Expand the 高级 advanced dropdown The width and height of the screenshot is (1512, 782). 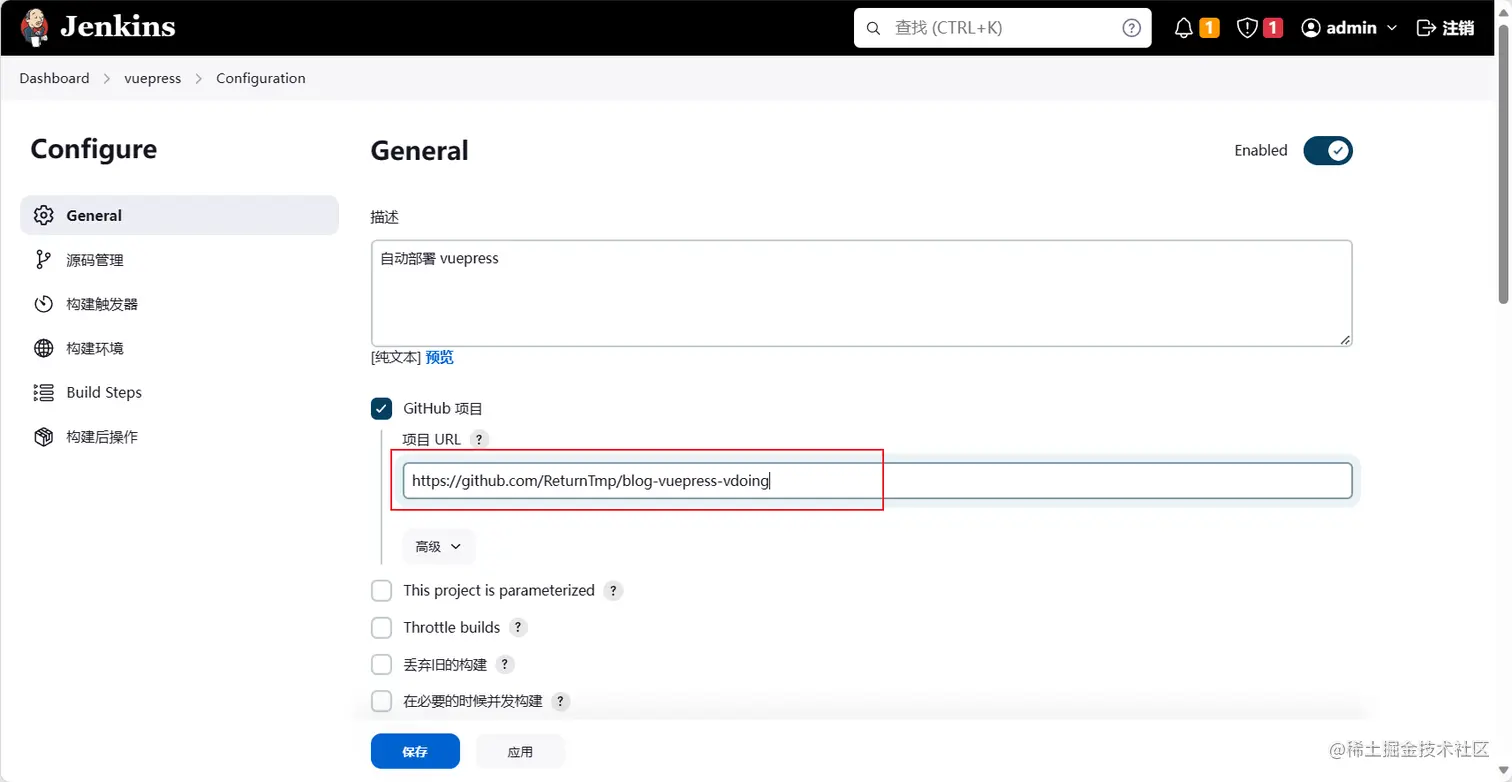click(439, 547)
